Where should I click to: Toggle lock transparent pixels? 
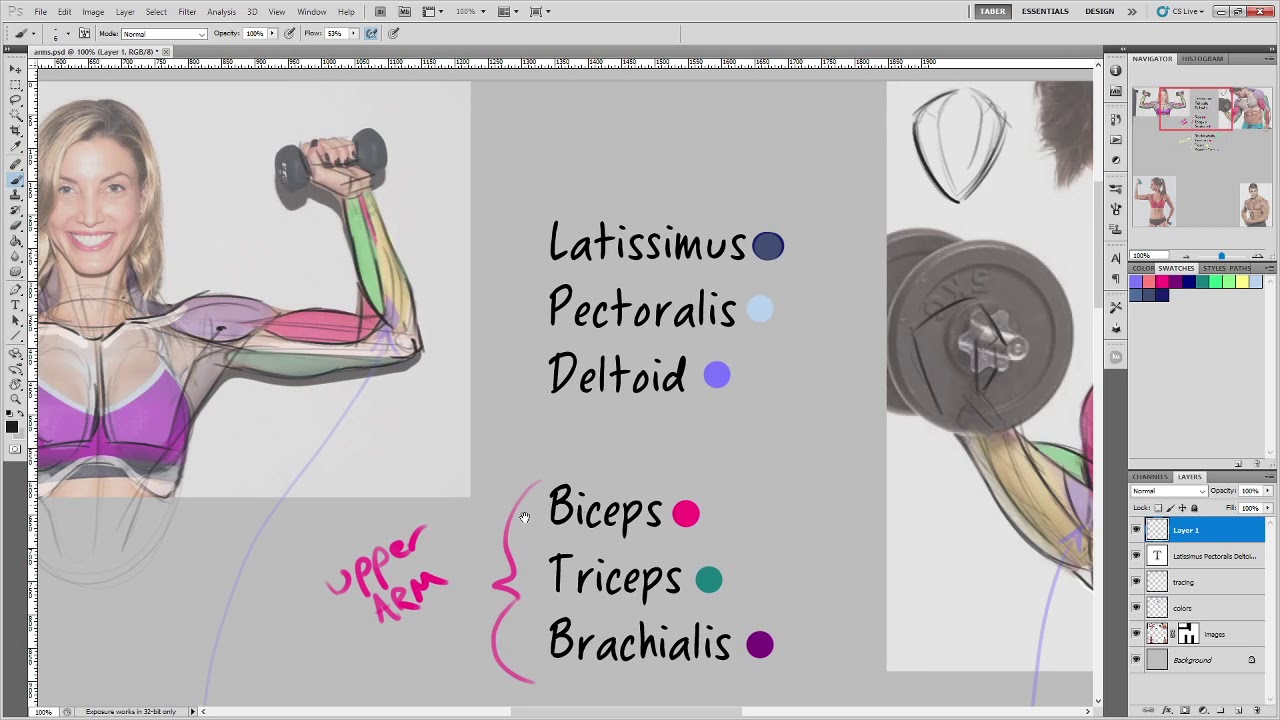[x=1158, y=508]
